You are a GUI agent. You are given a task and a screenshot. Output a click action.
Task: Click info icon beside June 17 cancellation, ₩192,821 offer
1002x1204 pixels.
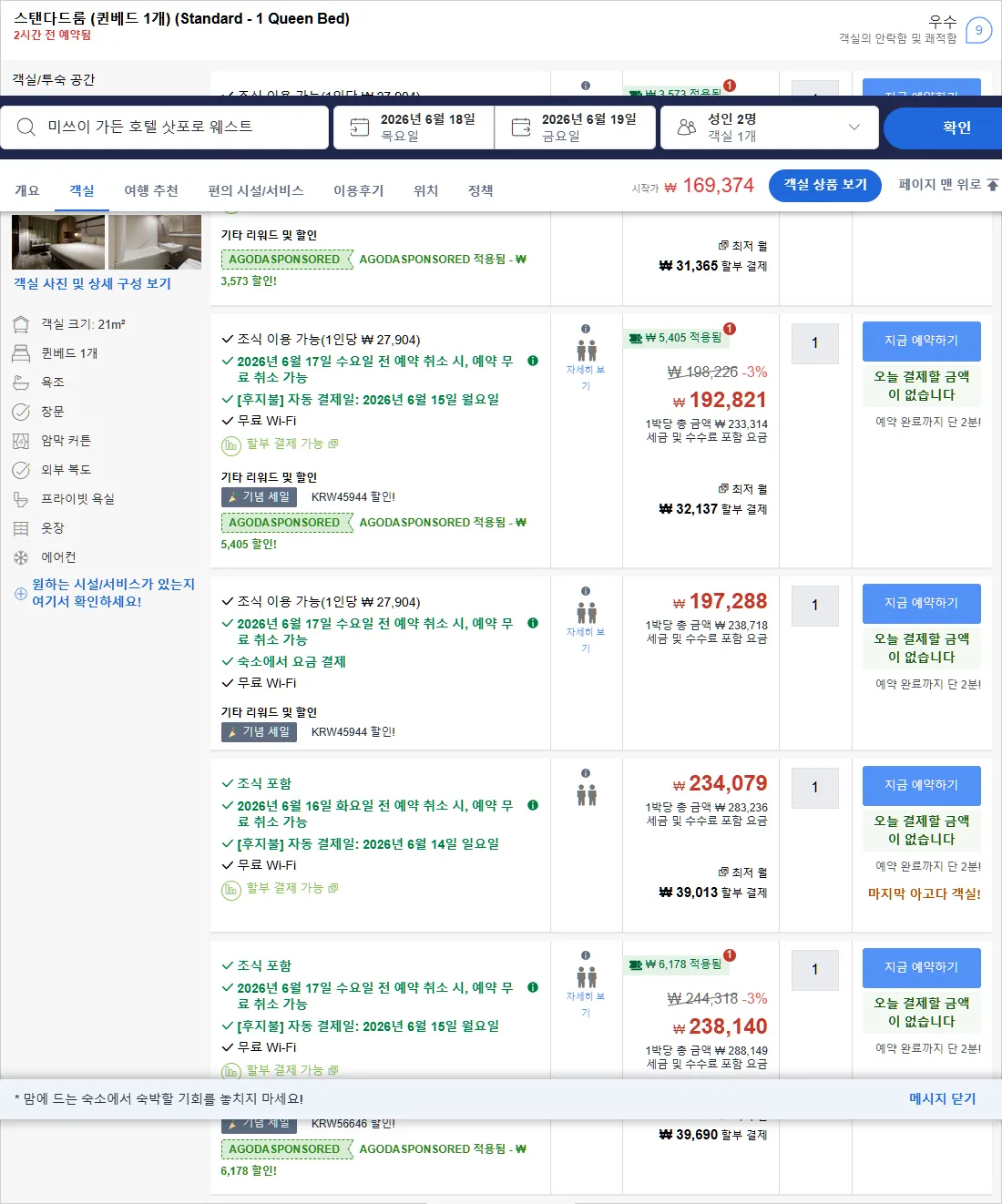[533, 361]
